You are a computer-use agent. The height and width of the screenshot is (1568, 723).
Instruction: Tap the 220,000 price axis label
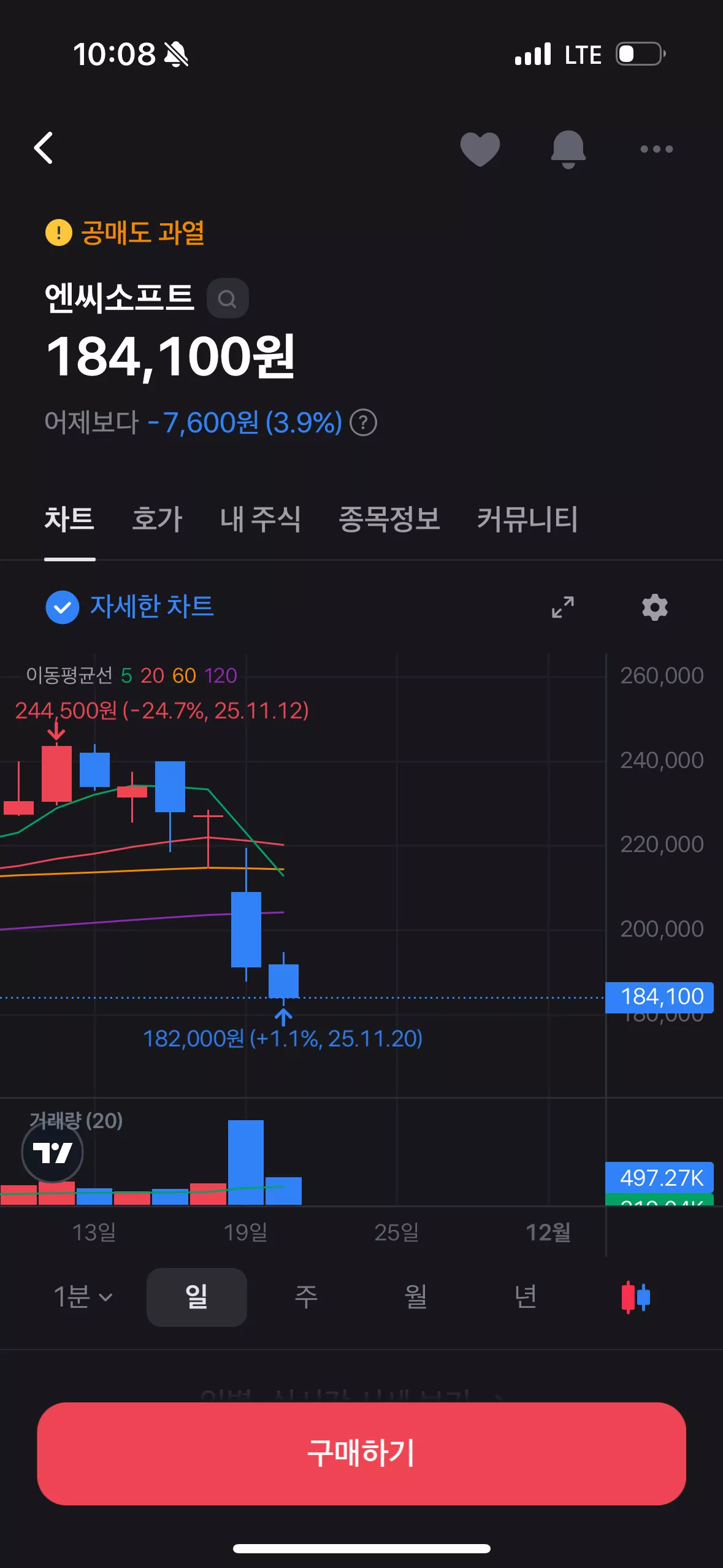pos(662,844)
